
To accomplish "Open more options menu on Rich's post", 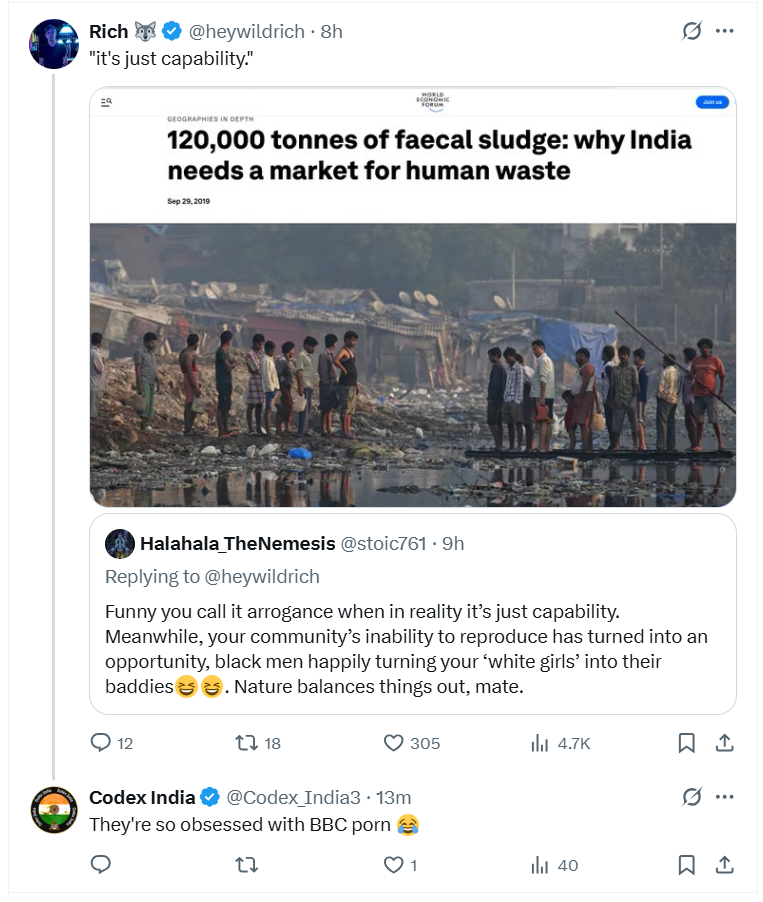I will pos(726,31).
